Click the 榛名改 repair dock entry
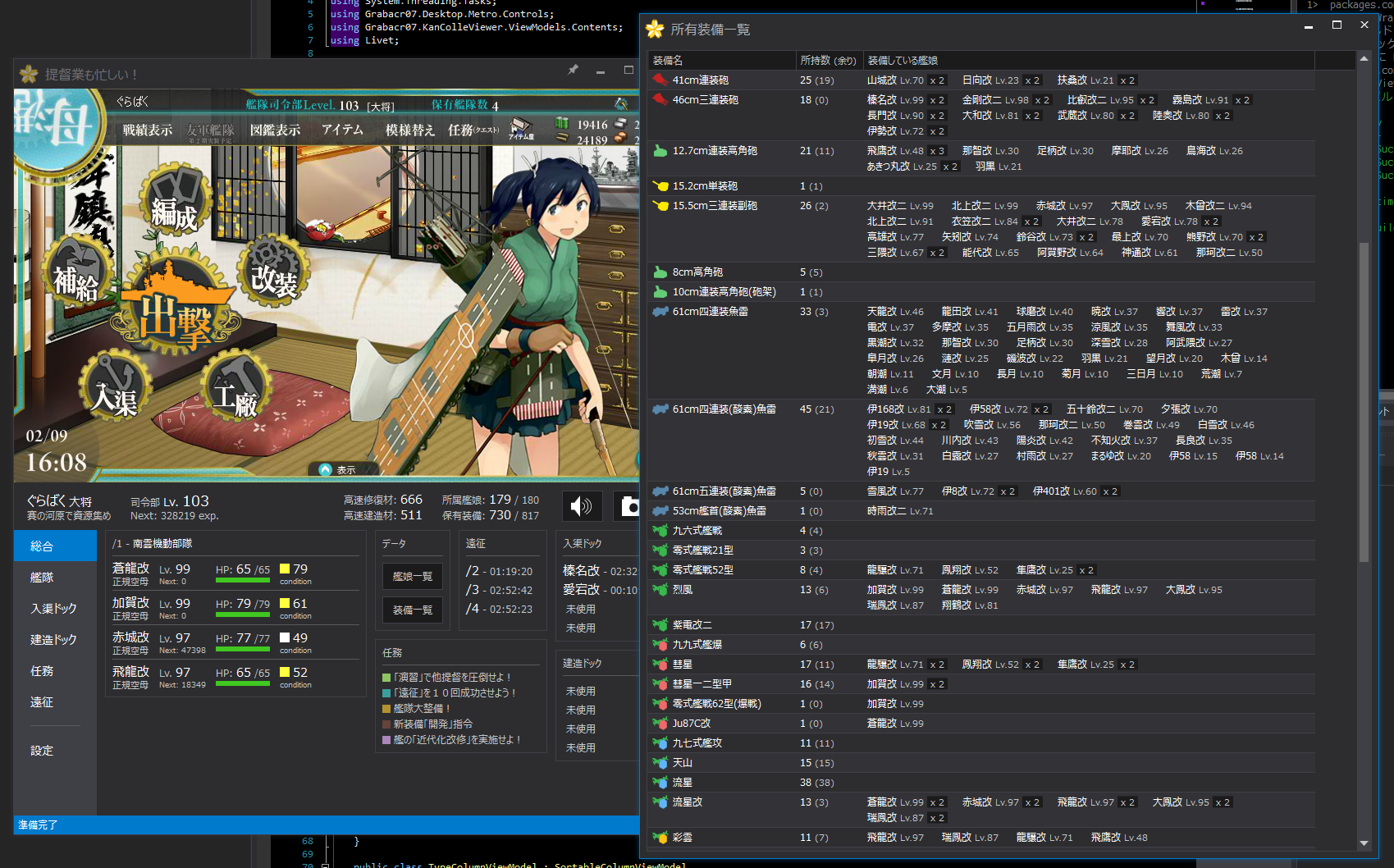 600,571
